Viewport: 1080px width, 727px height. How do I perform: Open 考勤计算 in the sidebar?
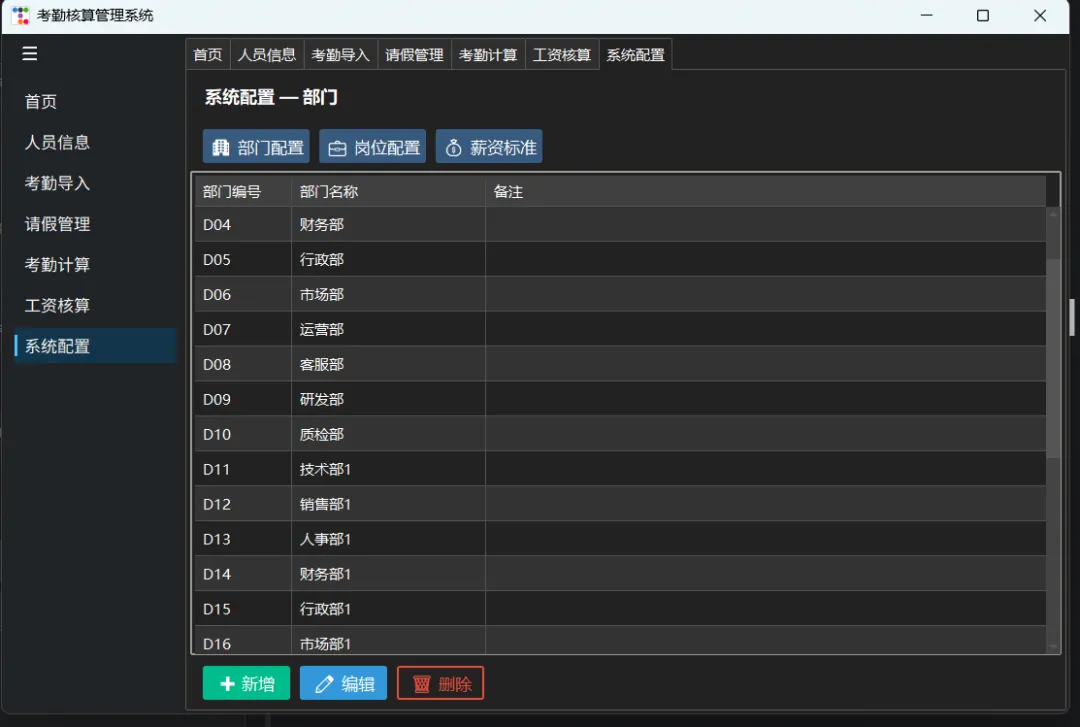point(95,264)
